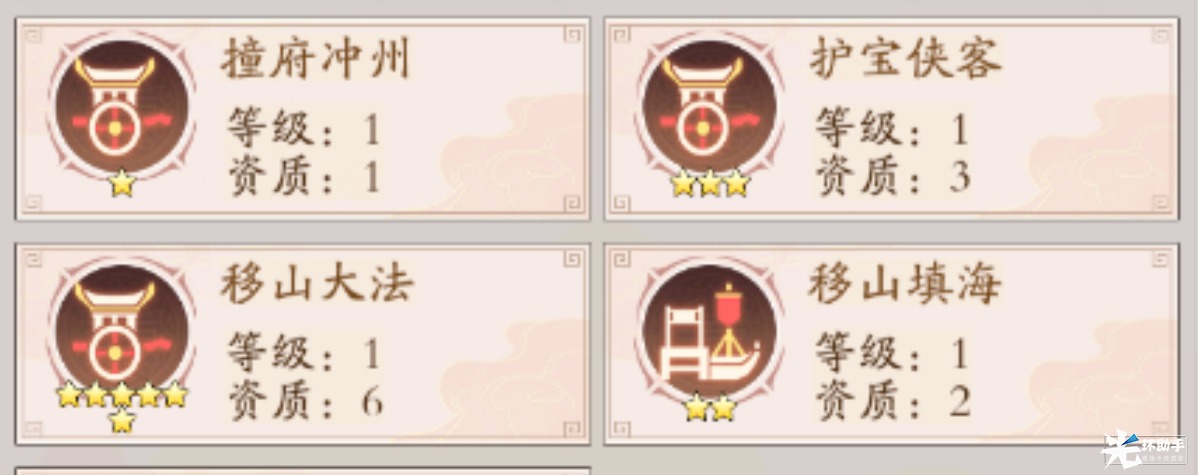Click 资质: 6 on the 移山大法 card
The width and height of the screenshot is (1198, 475).
[305, 401]
